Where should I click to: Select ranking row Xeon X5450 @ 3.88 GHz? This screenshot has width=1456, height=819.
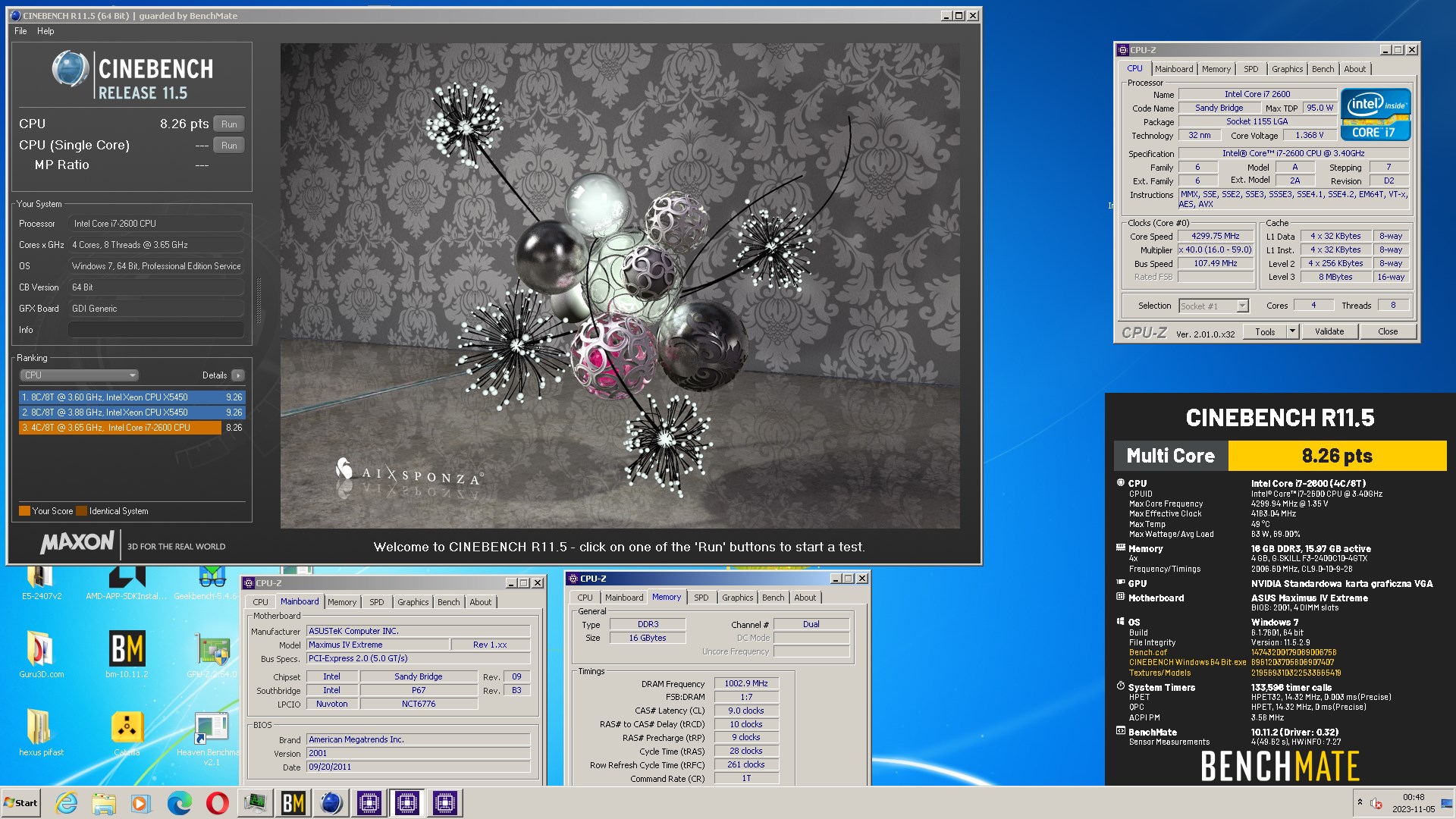[132, 413]
